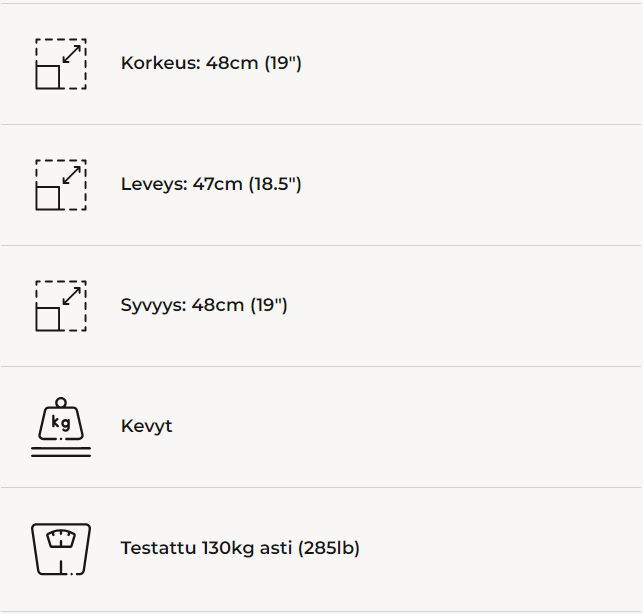Image resolution: width=643 pixels, height=614 pixels.
Task: Click the "Testattu 130kg asti (285lb)" text
Action: 240,548
